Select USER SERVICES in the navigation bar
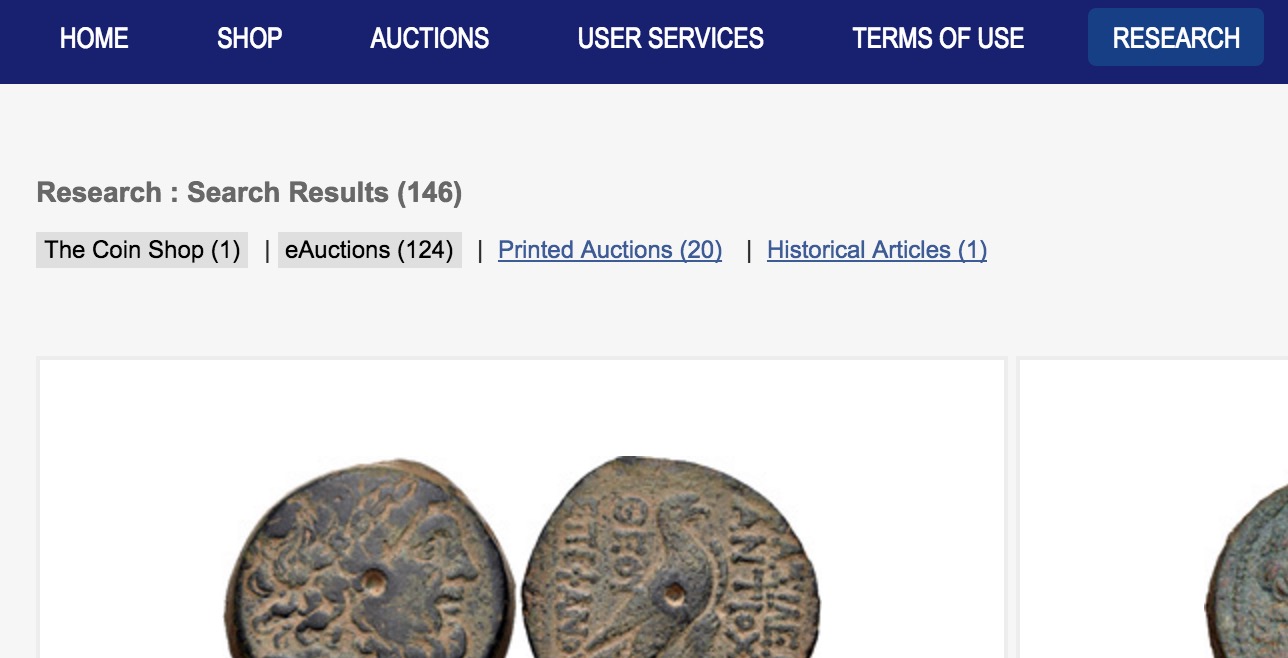1288x658 pixels. point(670,39)
